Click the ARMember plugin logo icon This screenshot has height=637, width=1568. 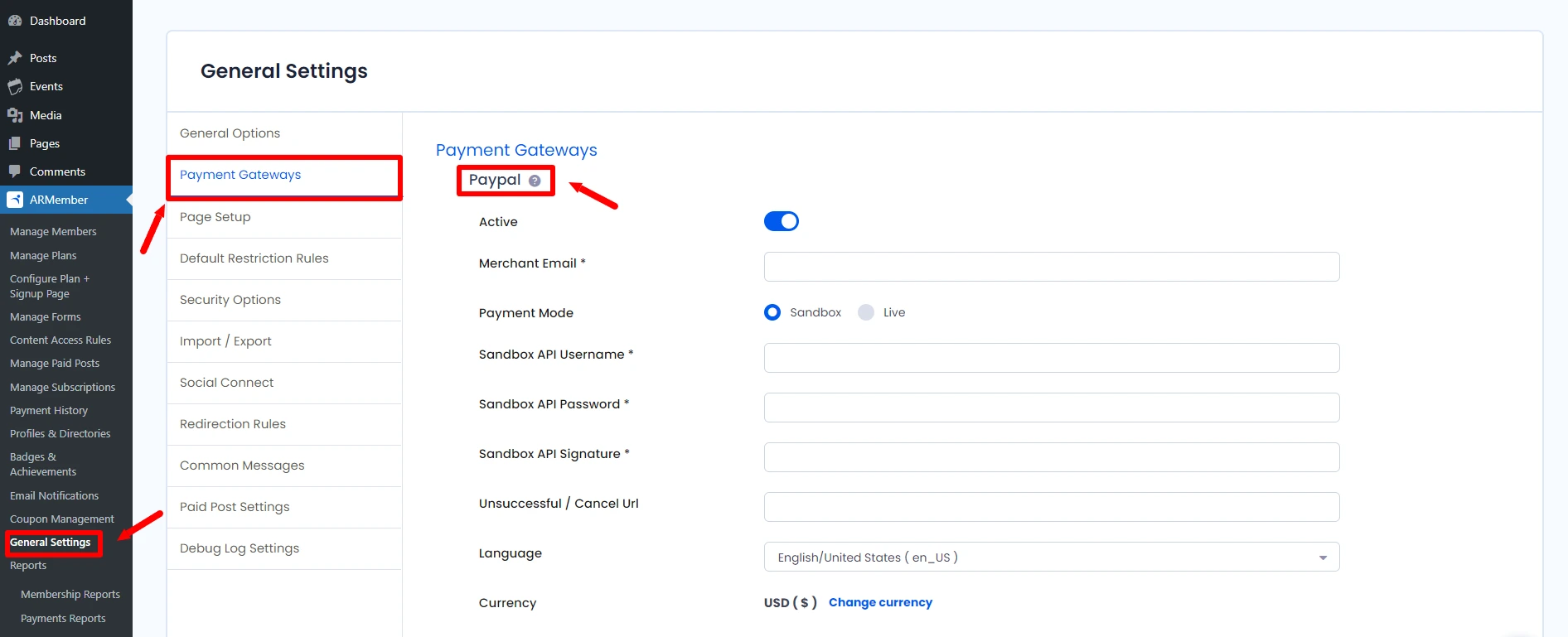(x=15, y=200)
